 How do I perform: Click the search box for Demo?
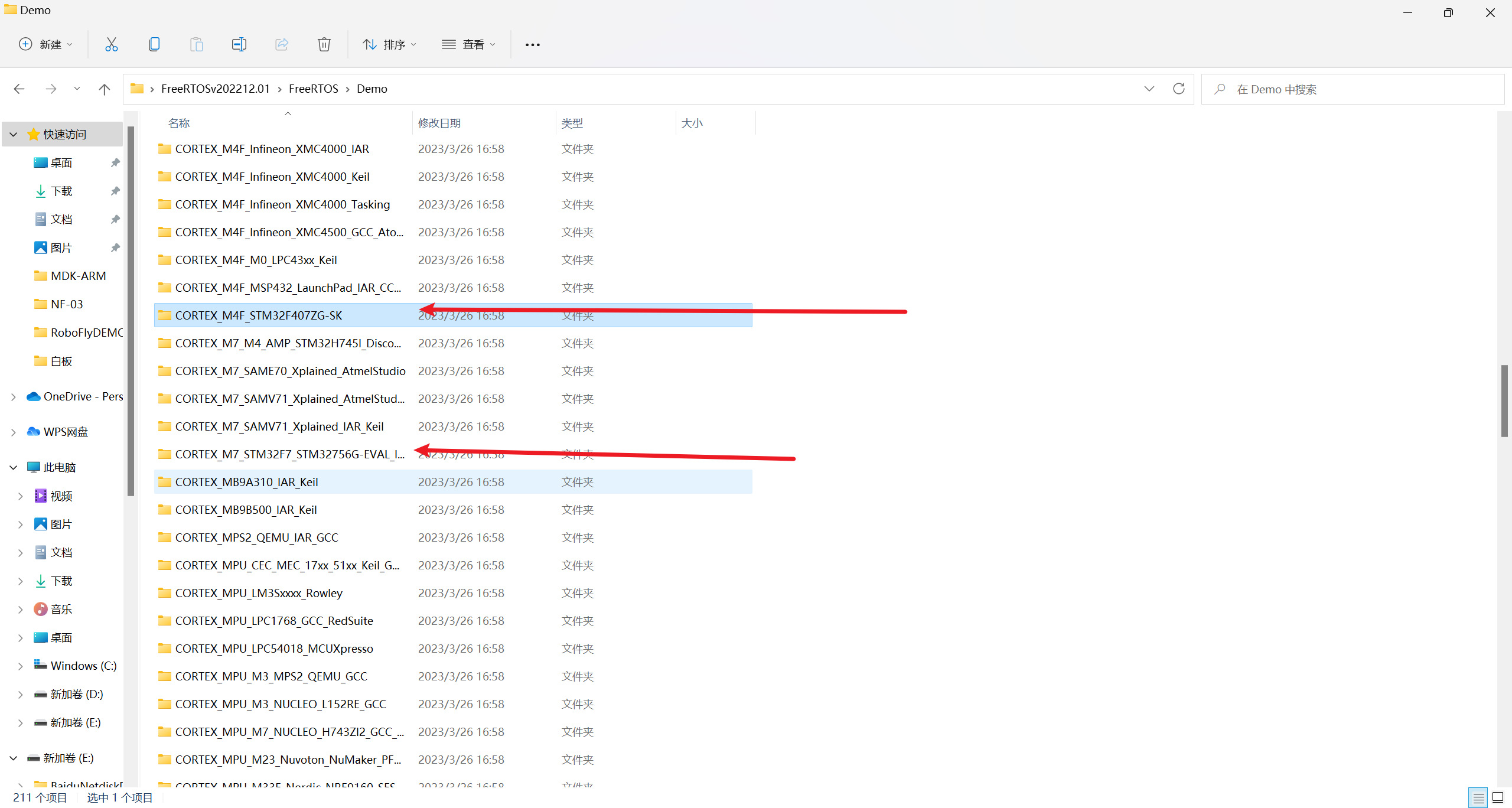[1353, 89]
